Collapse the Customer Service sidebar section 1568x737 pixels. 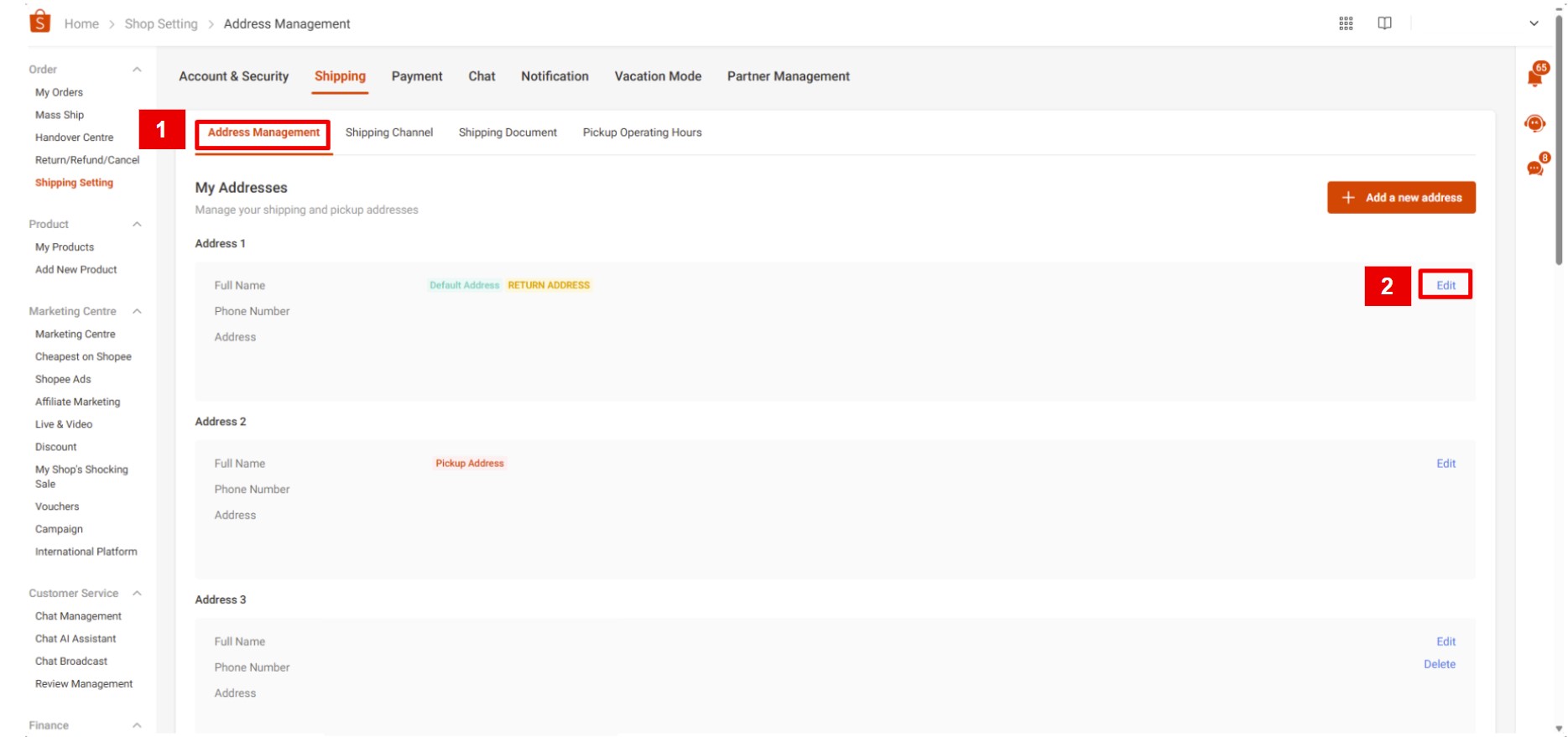(137, 594)
